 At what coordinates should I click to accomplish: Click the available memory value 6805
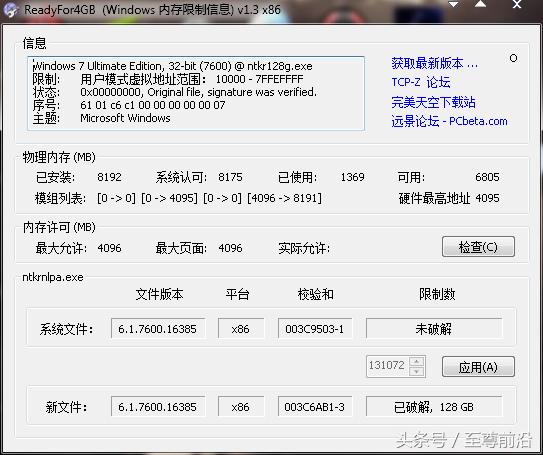(487, 177)
